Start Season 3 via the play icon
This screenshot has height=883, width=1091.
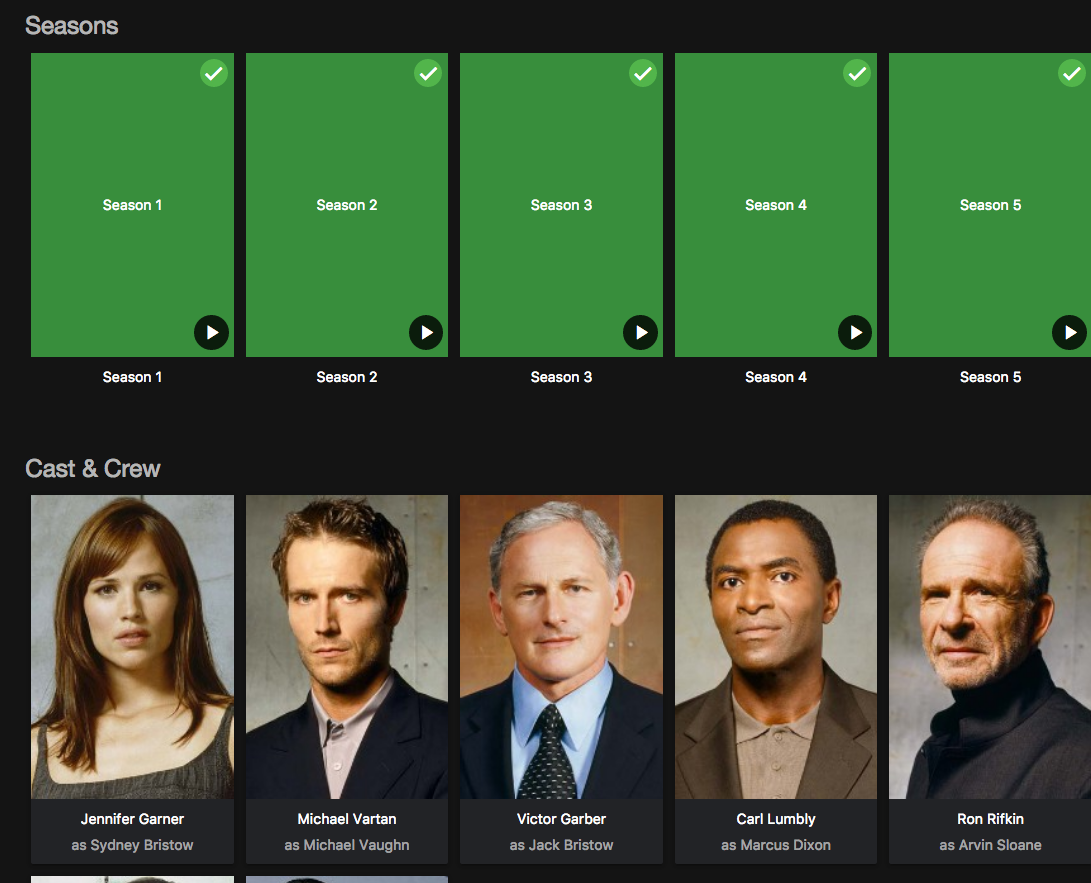coord(640,333)
